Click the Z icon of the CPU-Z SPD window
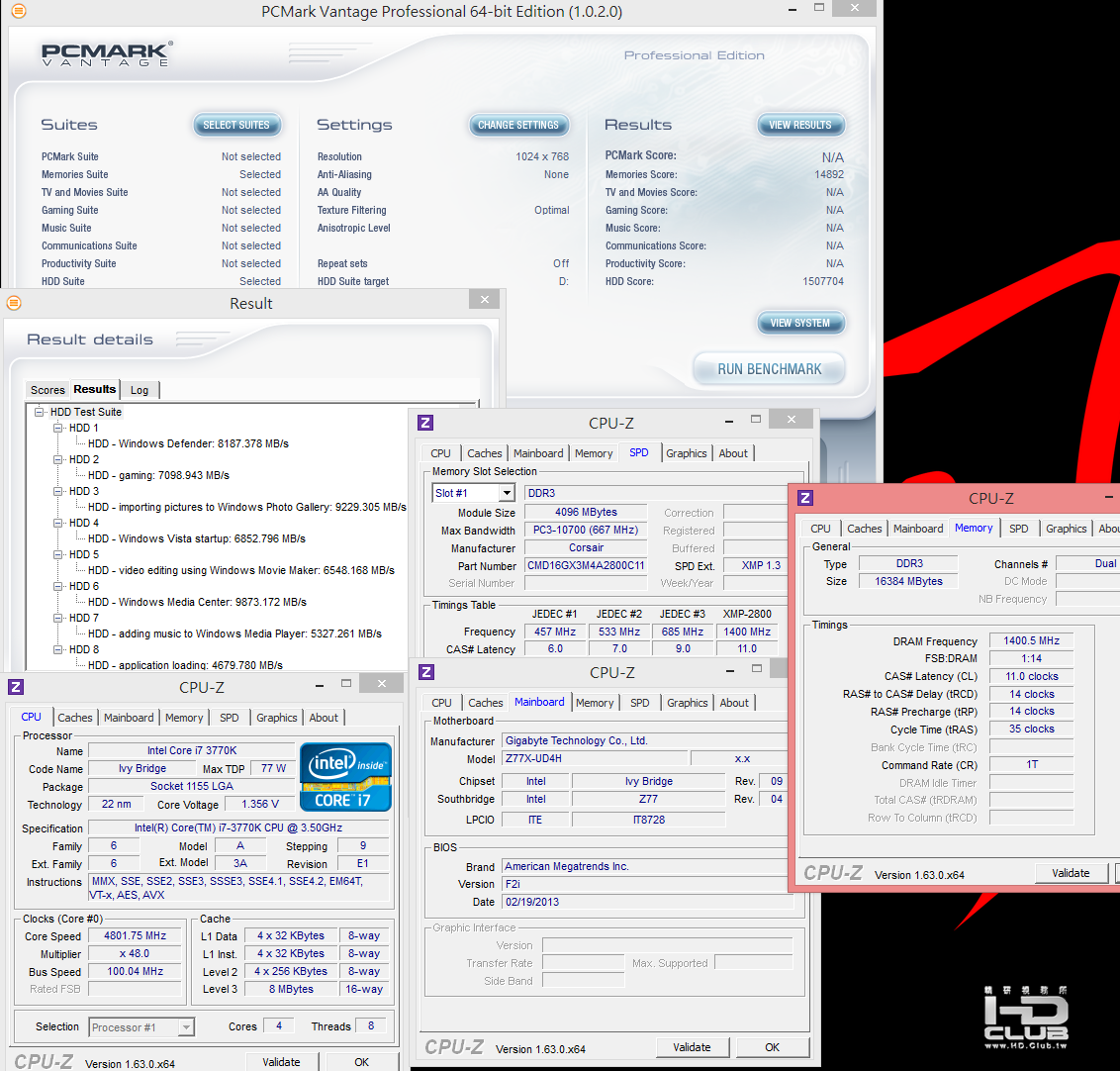The height and width of the screenshot is (1071, 1120). tap(425, 423)
